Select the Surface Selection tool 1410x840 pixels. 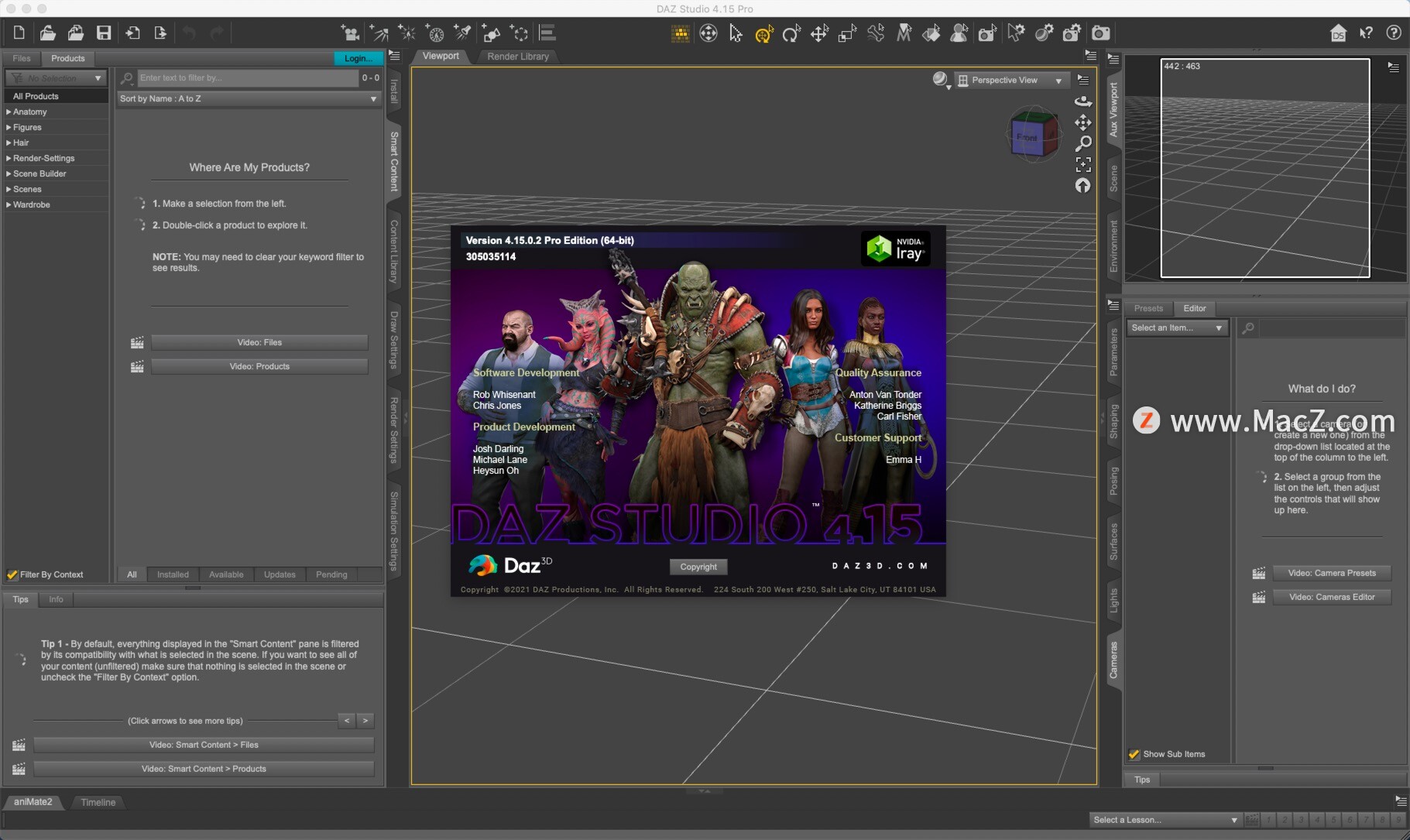pos(931,33)
